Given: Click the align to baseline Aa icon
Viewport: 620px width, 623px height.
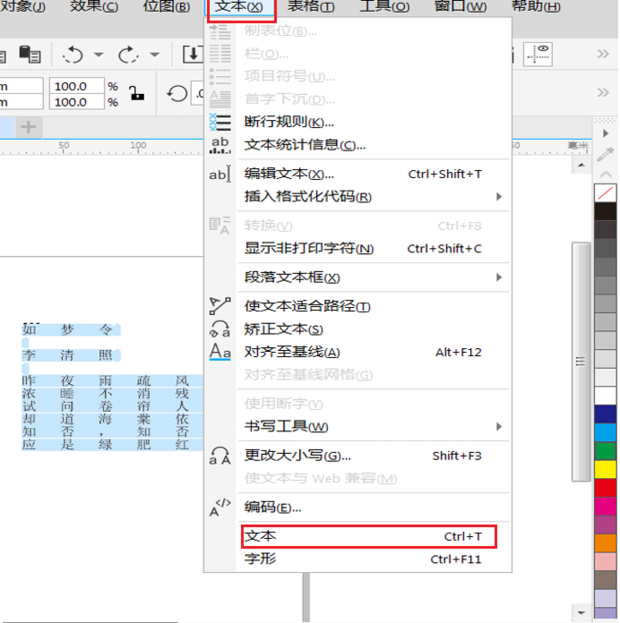Looking at the screenshot, I should (220, 352).
